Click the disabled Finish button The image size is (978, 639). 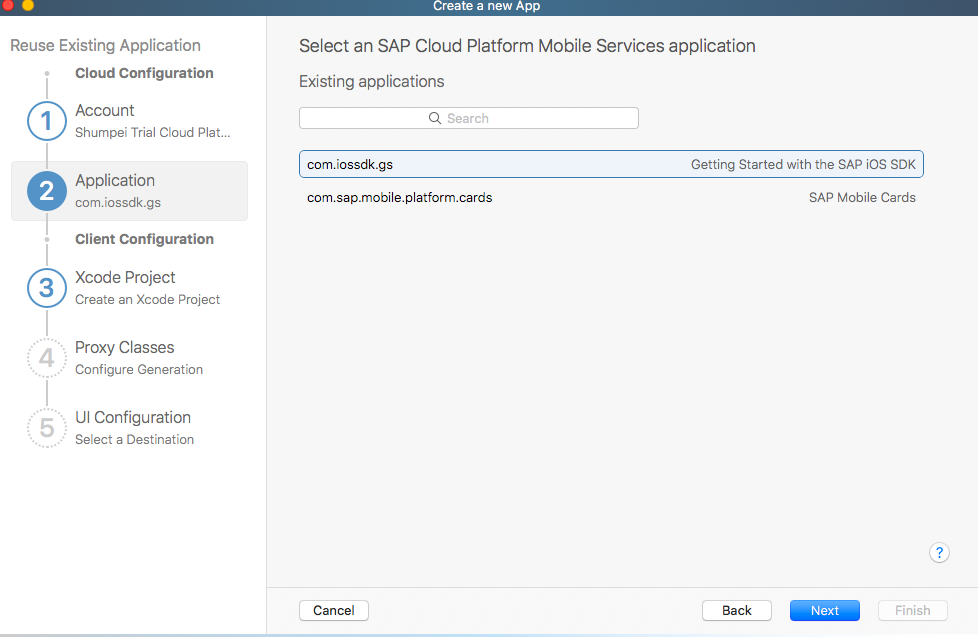[912, 610]
